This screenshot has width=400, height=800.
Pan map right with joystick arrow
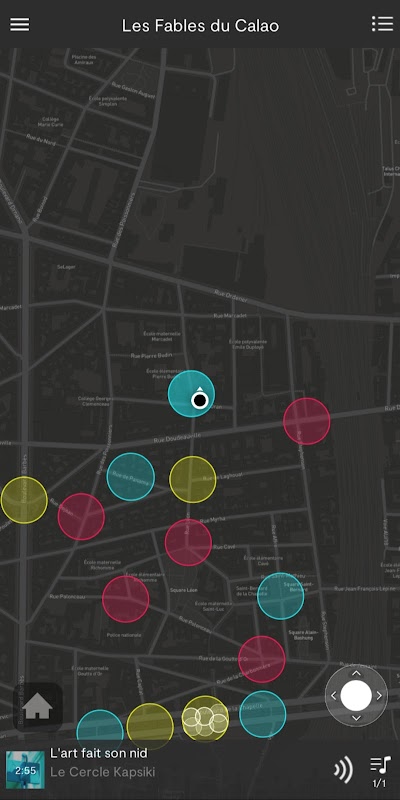tap(379, 695)
